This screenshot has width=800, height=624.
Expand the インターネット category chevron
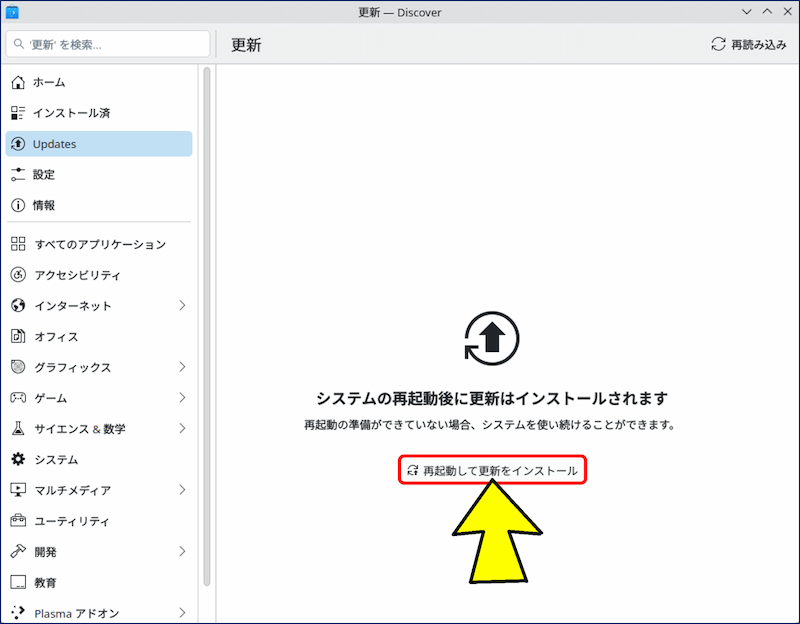coord(182,306)
